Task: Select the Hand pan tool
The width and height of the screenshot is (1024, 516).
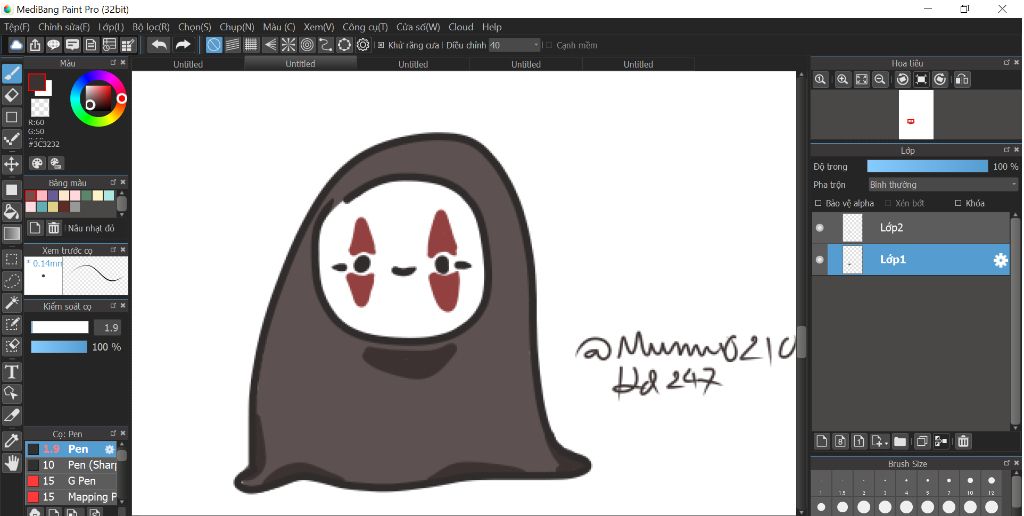Action: pyautogui.click(x=12, y=463)
